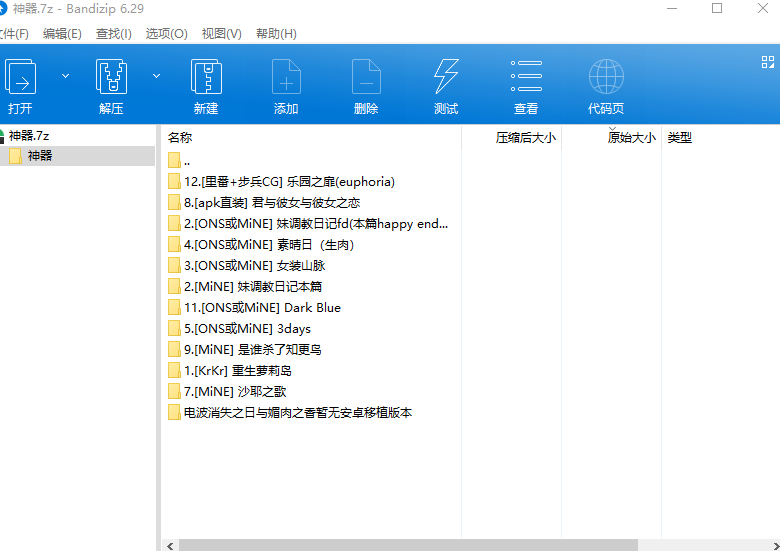
Task: Open the 代码页 globe icon
Action: [x=606, y=77]
